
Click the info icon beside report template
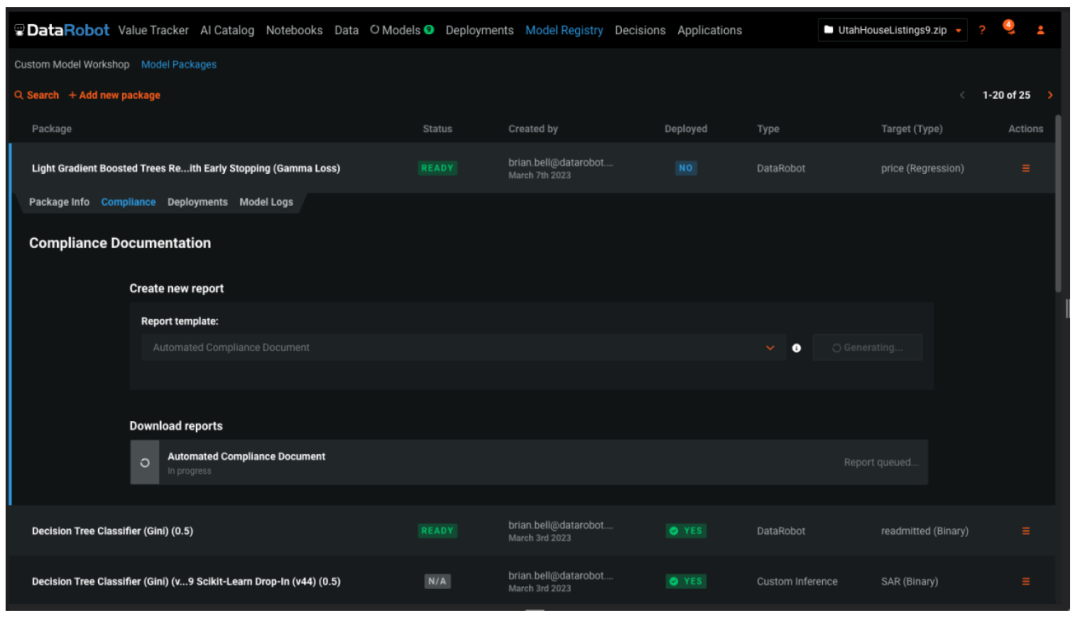(x=797, y=348)
